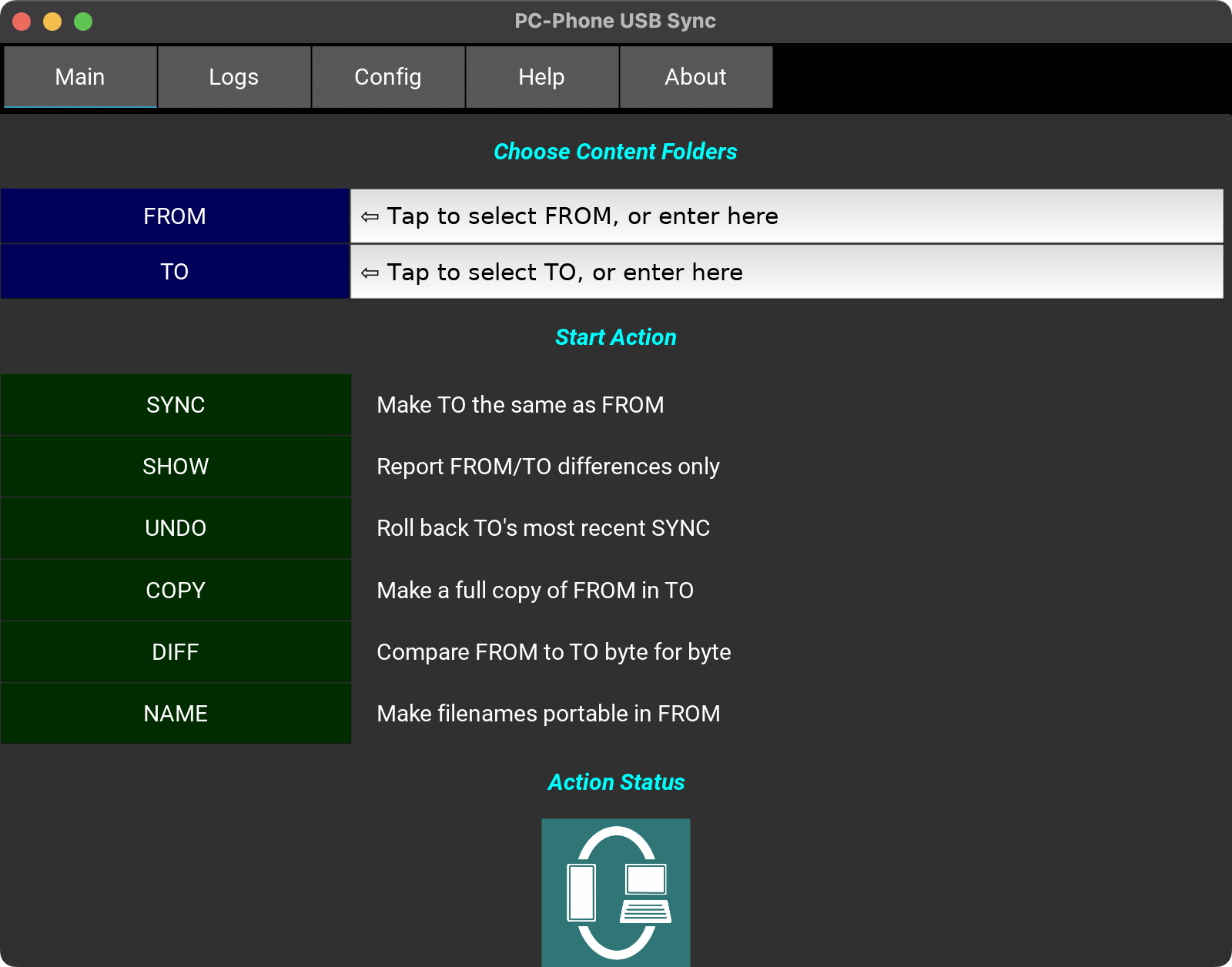Start the COPY action
The image size is (1232, 967).
pyautogui.click(x=176, y=591)
